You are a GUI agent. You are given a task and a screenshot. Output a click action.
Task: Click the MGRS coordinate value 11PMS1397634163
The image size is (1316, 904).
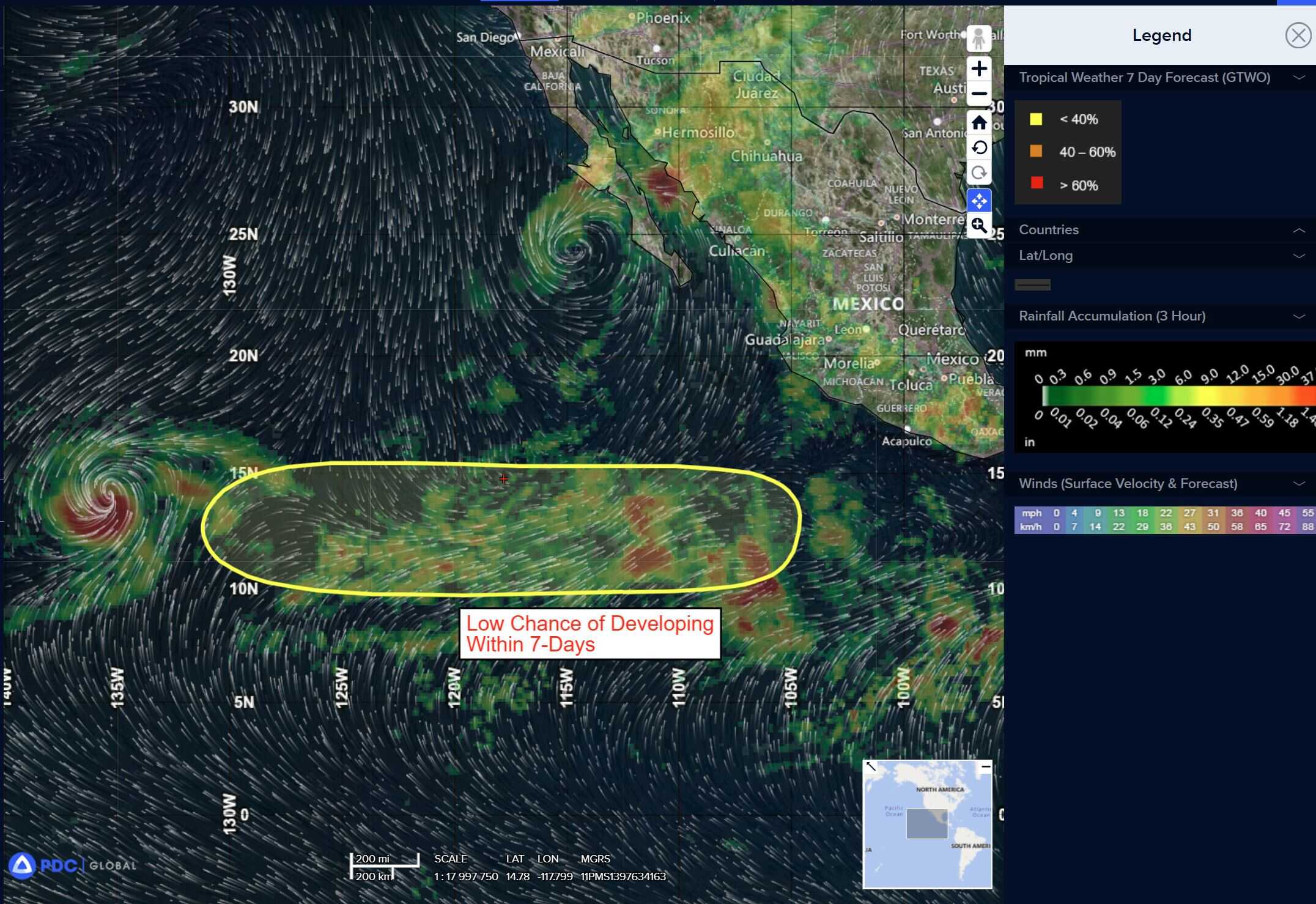pyautogui.click(x=623, y=876)
